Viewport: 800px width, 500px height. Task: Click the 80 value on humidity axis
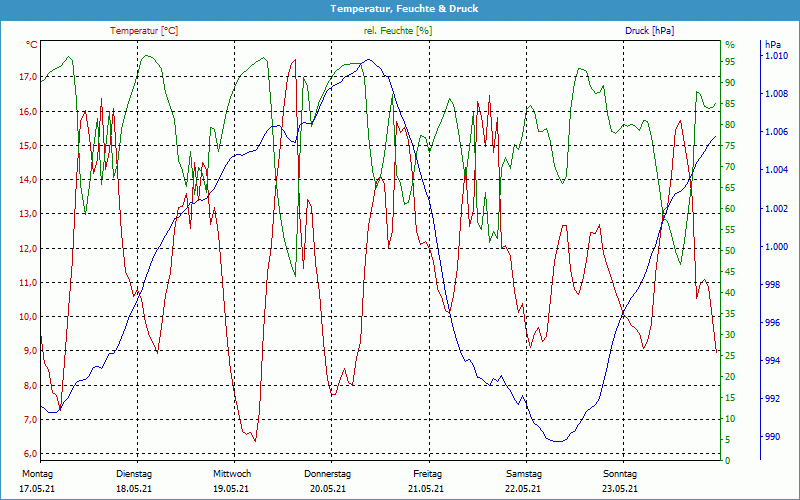pos(730,124)
